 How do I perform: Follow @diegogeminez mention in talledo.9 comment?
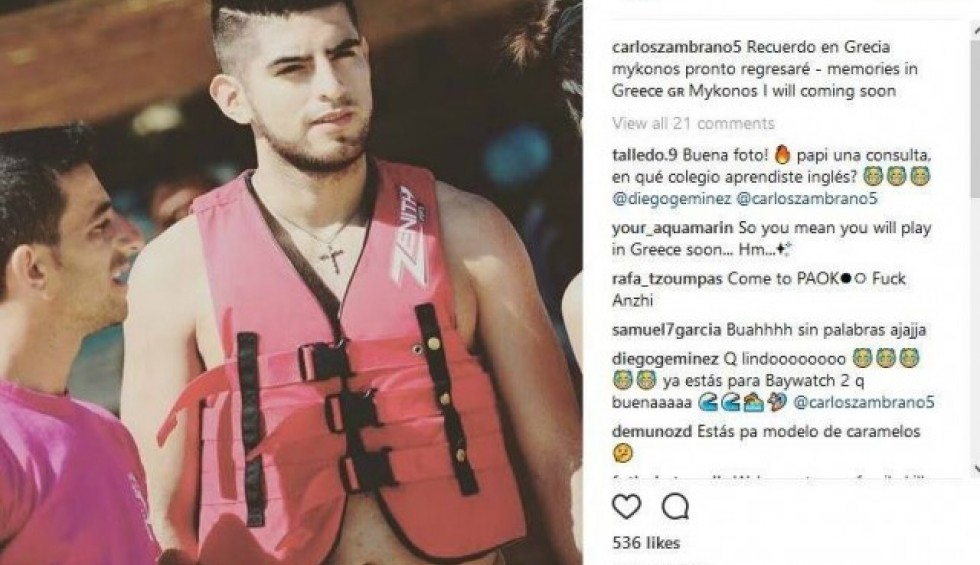(671, 199)
